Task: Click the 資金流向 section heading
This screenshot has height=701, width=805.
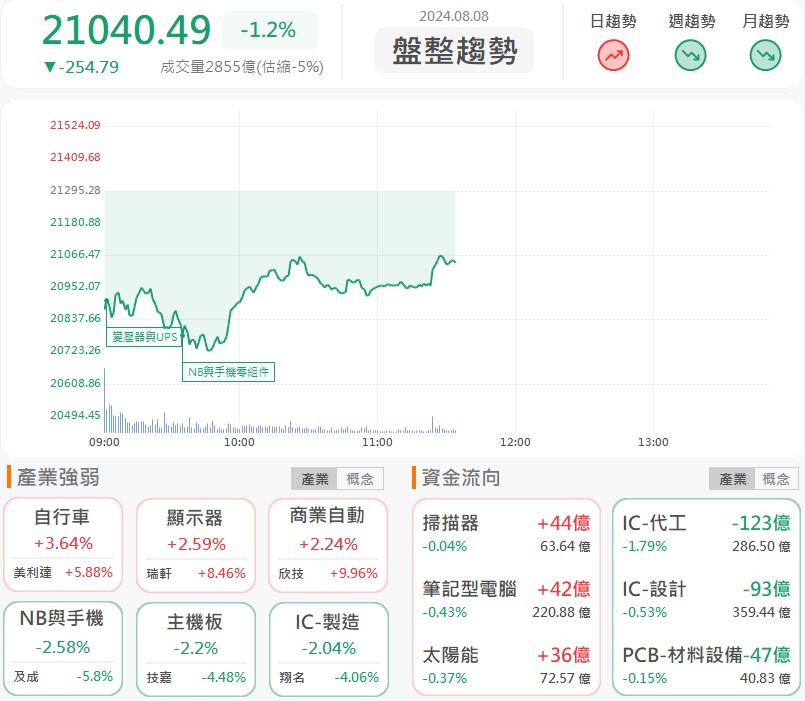Action: tap(461, 477)
